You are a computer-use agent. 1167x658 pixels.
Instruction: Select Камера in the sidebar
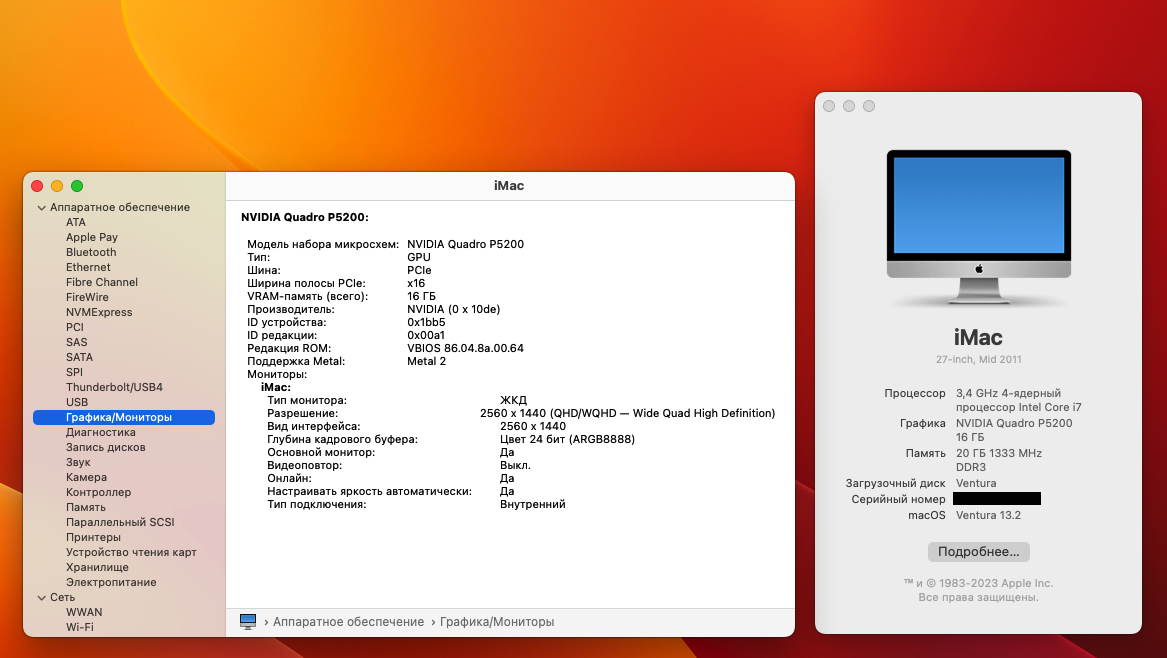click(x=86, y=477)
